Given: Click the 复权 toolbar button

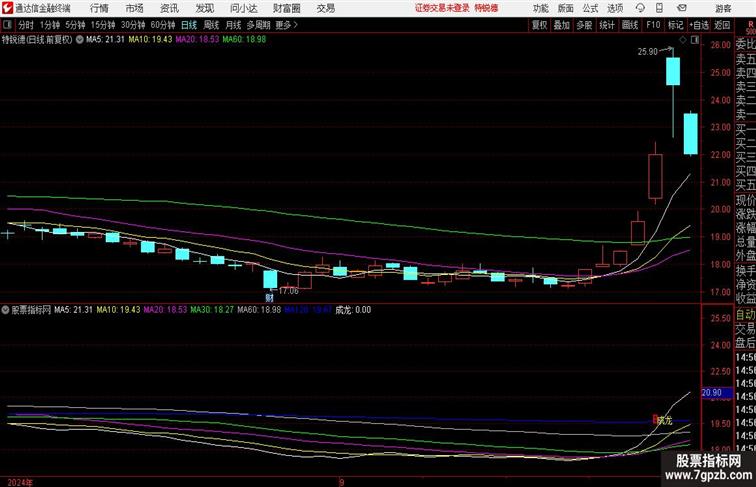Looking at the screenshot, I should pyautogui.click(x=539, y=25).
